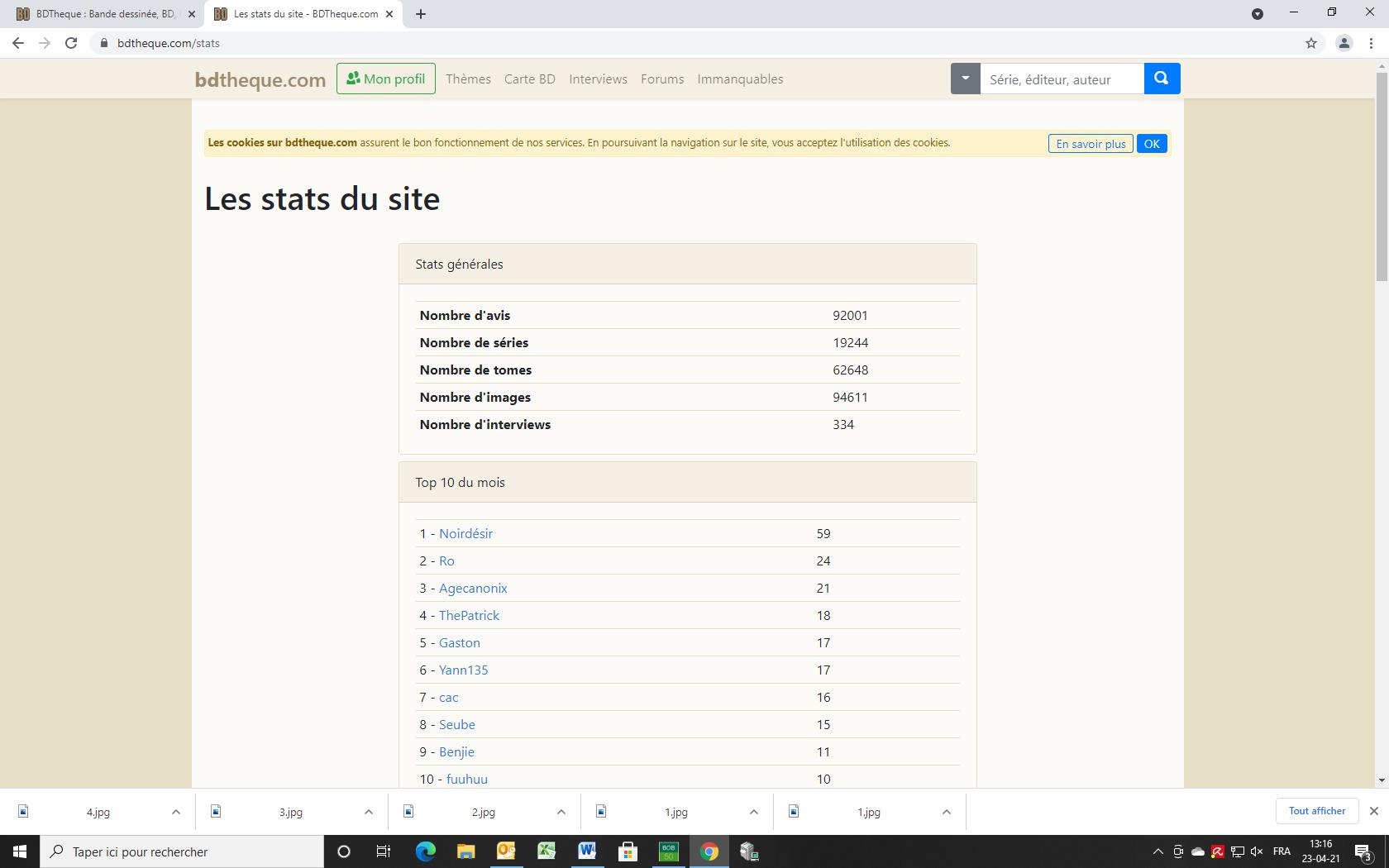Open the notification center icon
Screen dimensions: 1389x868
1363,851
